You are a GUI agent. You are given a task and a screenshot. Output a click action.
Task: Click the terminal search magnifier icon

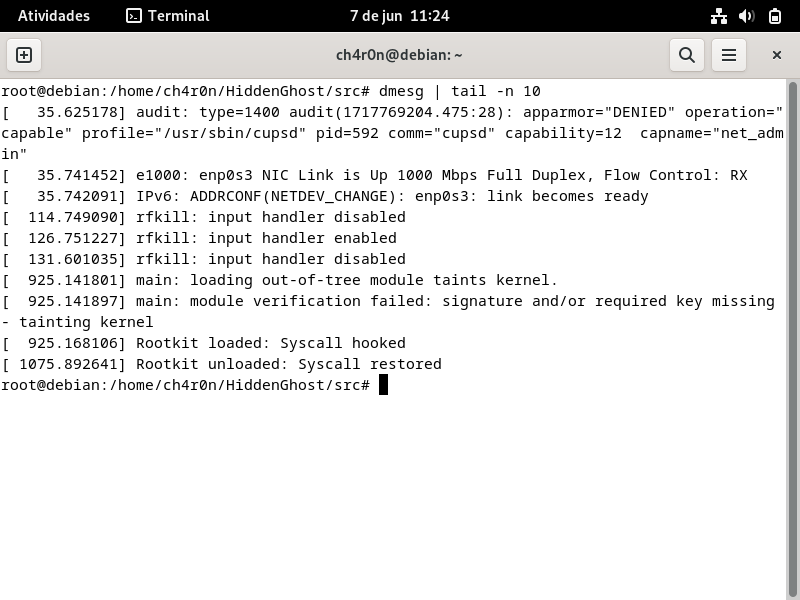point(687,55)
